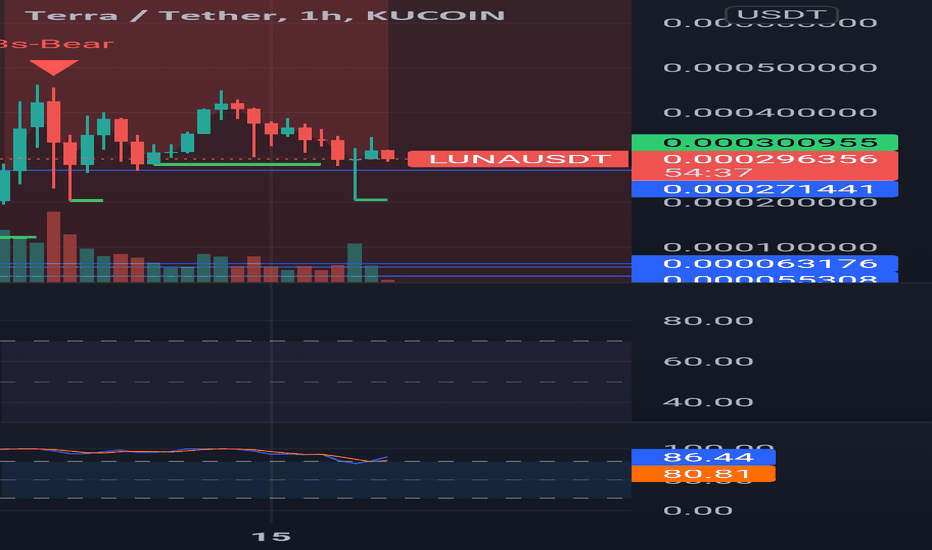Screen dimensions: 932x550
Task: Click the 0.000100000 price axis label
Action: 770,247
